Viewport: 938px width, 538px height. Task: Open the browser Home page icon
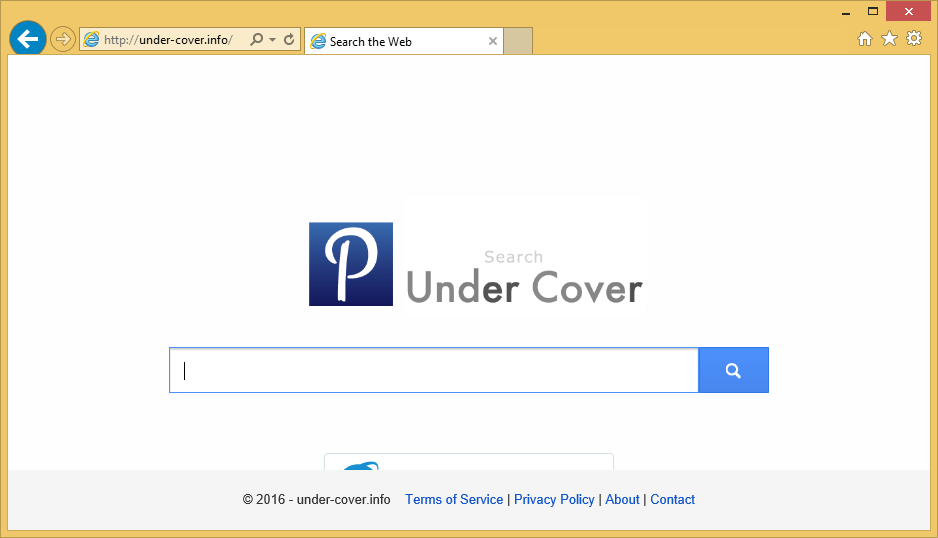[x=865, y=39]
